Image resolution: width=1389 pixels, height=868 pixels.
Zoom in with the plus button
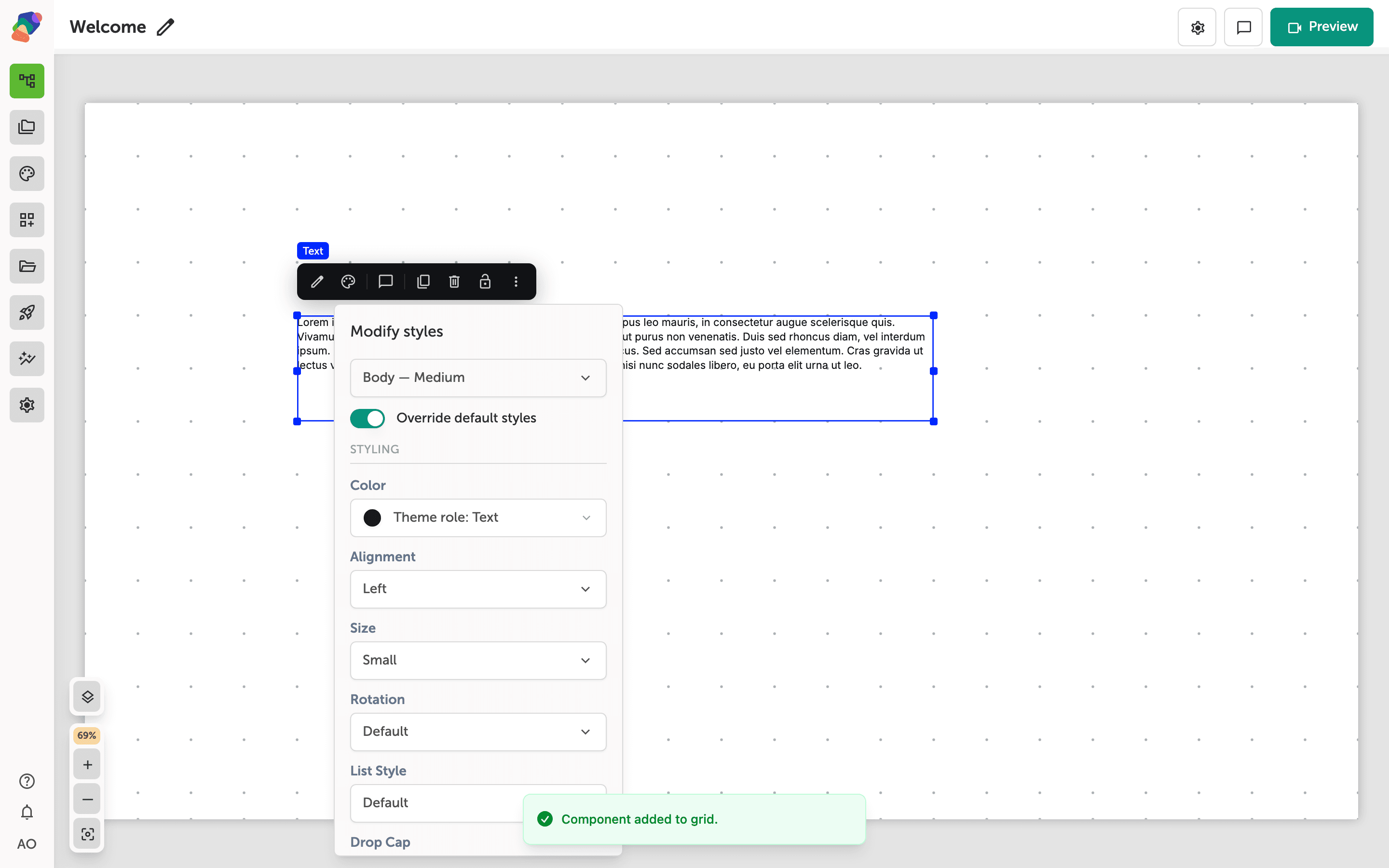tap(87, 765)
